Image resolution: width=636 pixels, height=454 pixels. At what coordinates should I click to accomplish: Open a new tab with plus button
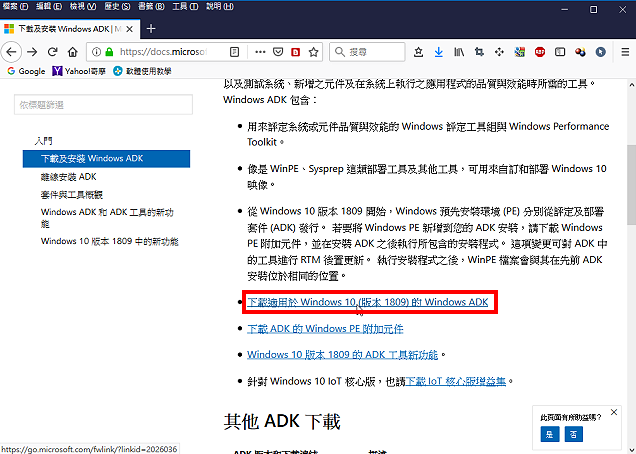tap(151, 29)
